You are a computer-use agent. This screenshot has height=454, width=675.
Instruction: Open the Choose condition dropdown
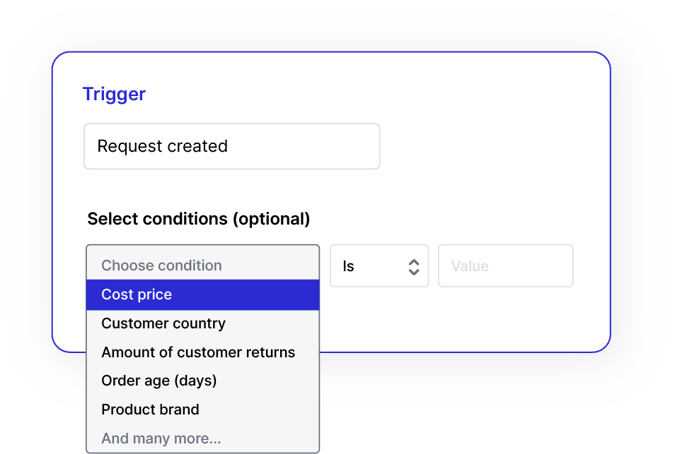coord(202,265)
